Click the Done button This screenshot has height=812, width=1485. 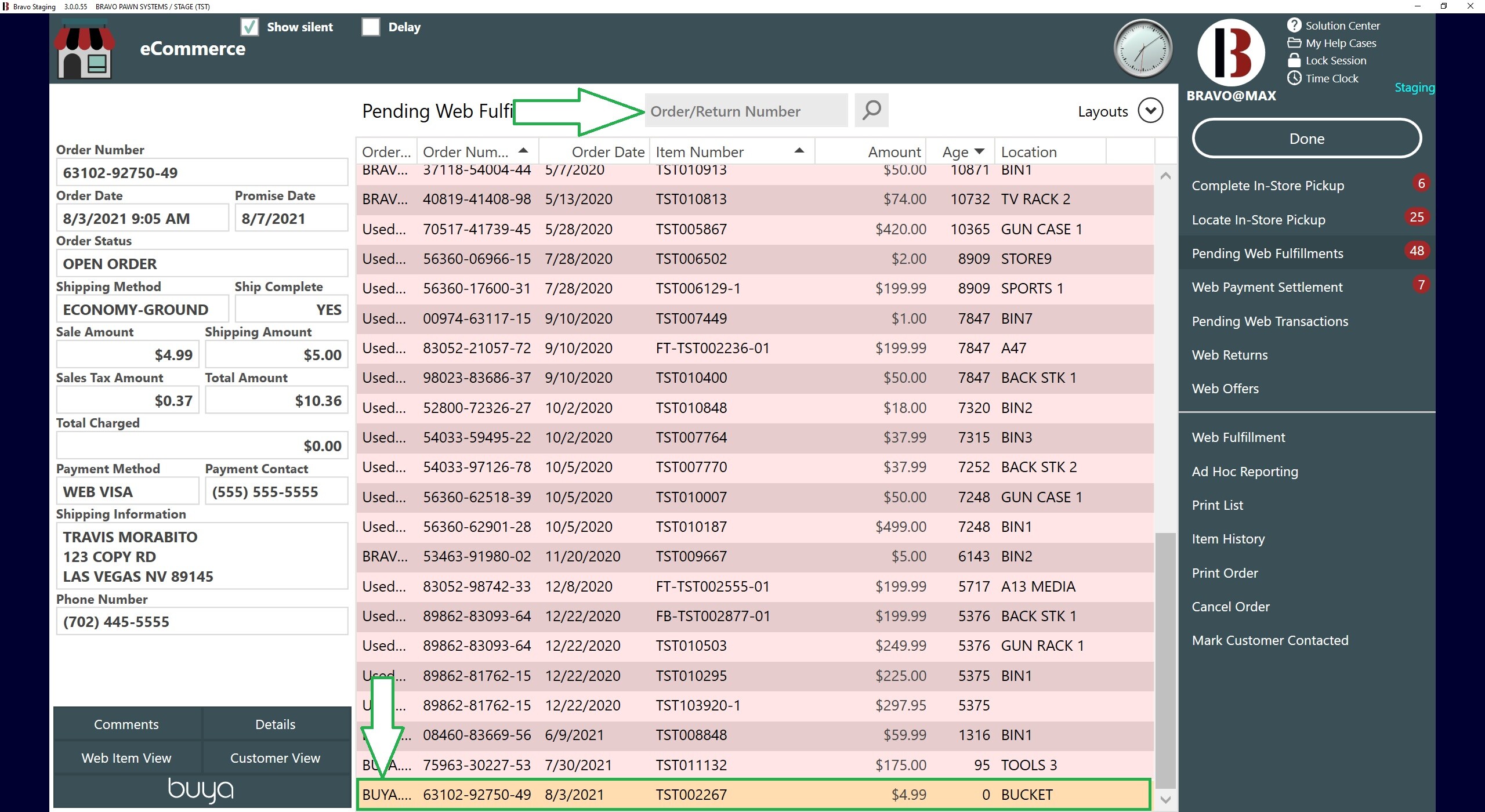pyautogui.click(x=1306, y=139)
